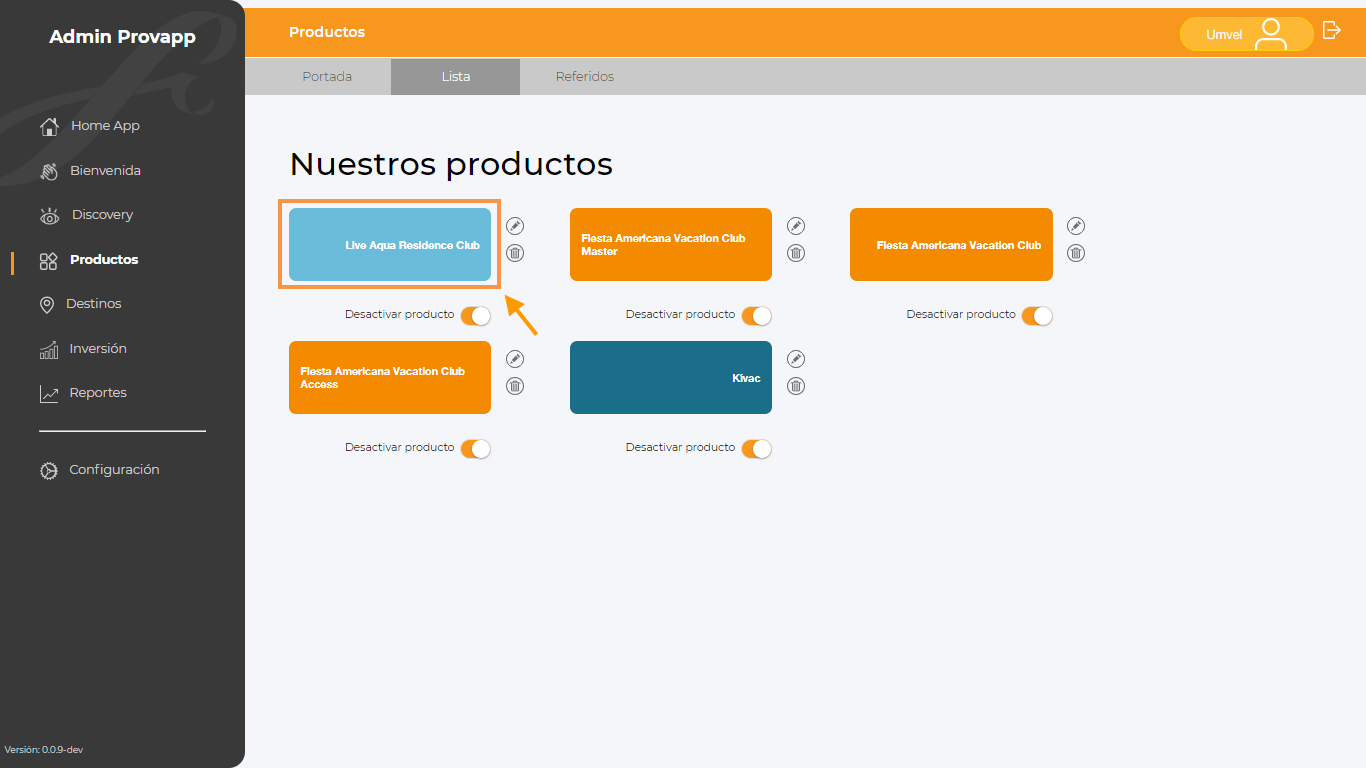Click the Reportes line chart icon
The image size is (1366, 768).
click(49, 394)
